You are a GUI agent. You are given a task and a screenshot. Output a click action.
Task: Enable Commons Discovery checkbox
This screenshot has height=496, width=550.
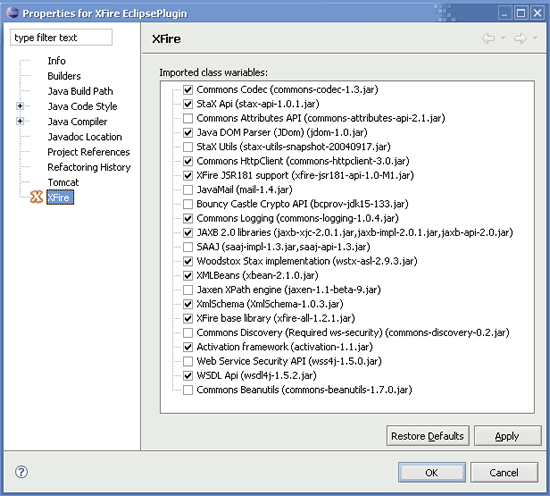coord(188,333)
